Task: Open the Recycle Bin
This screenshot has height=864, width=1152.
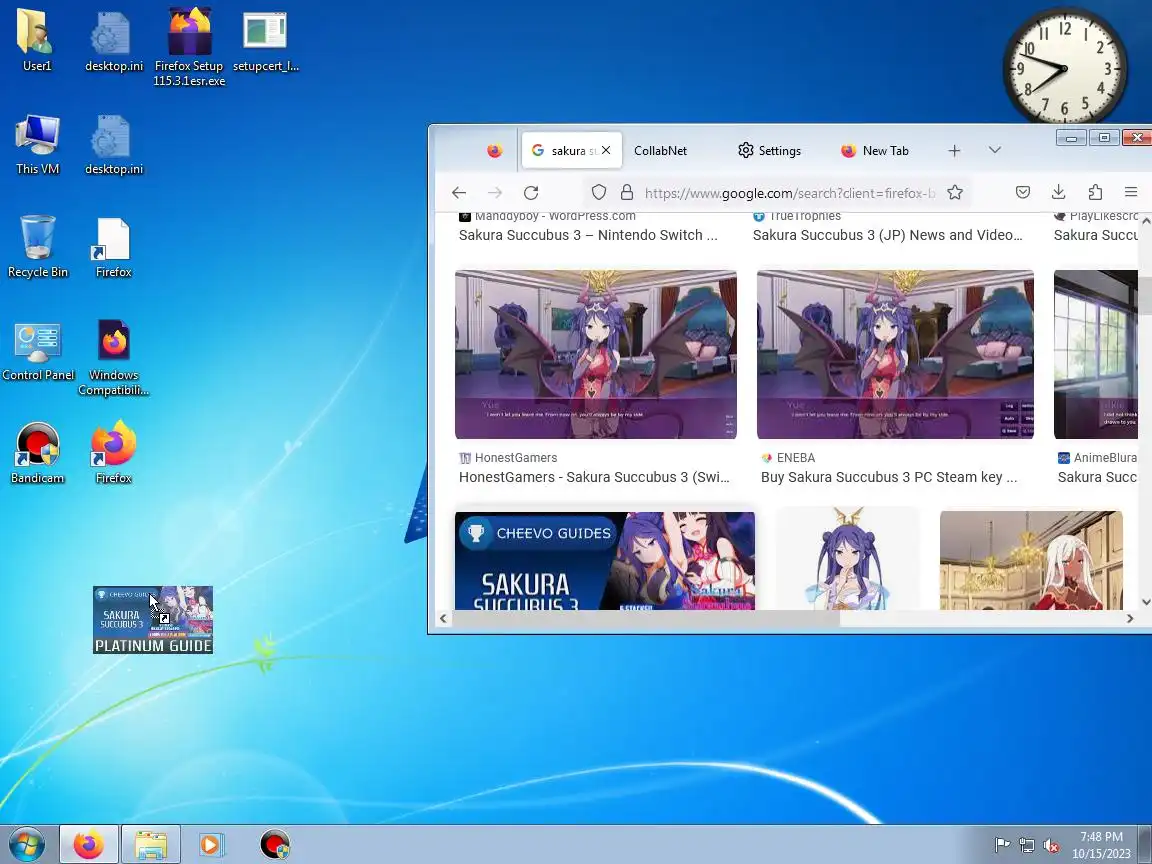Action: tap(37, 247)
